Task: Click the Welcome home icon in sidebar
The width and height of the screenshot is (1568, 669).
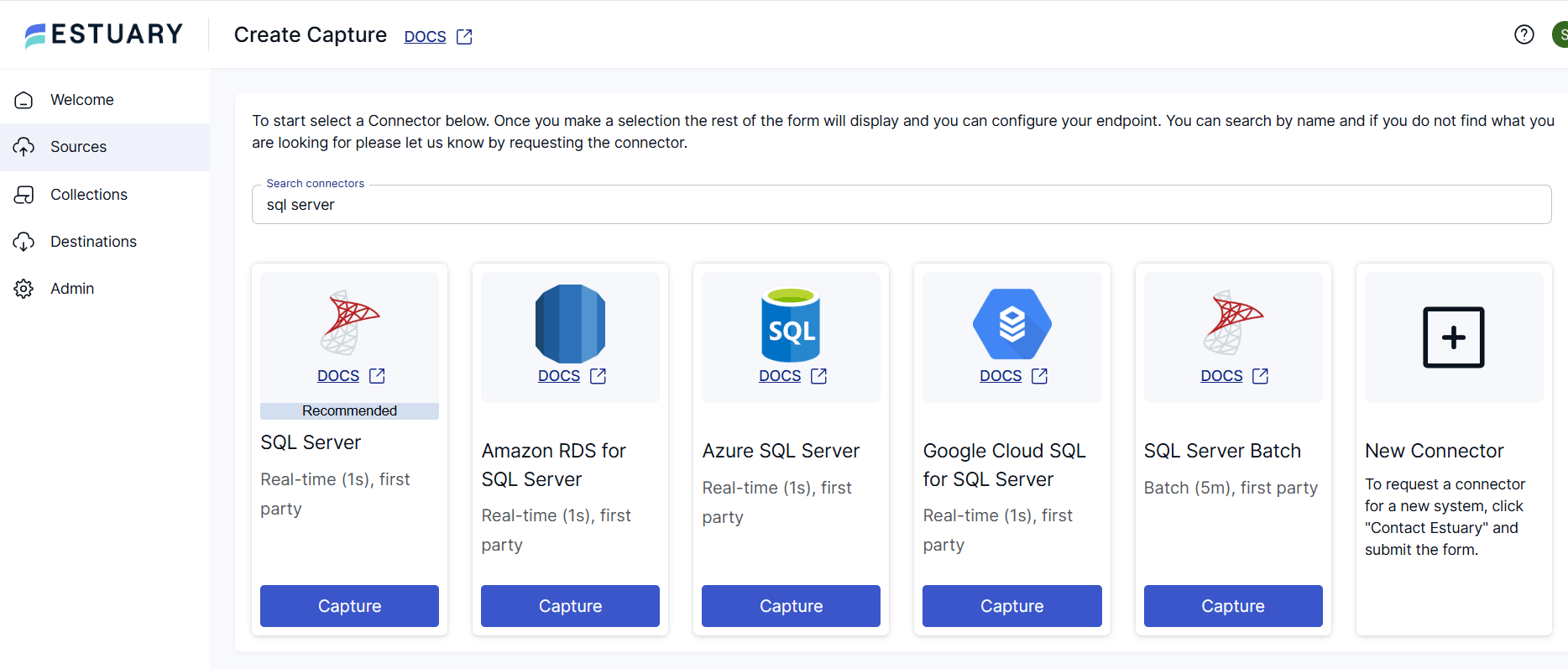Action: pos(24,100)
